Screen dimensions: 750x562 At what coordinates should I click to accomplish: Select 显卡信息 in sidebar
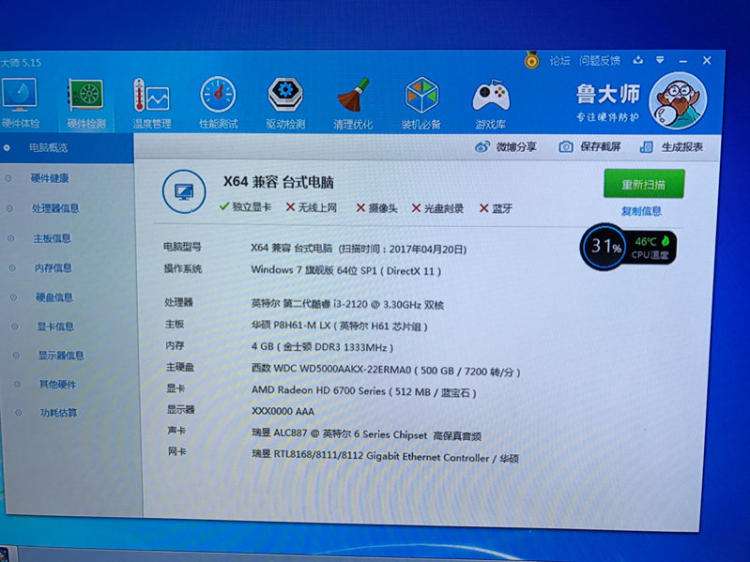[x=55, y=327]
